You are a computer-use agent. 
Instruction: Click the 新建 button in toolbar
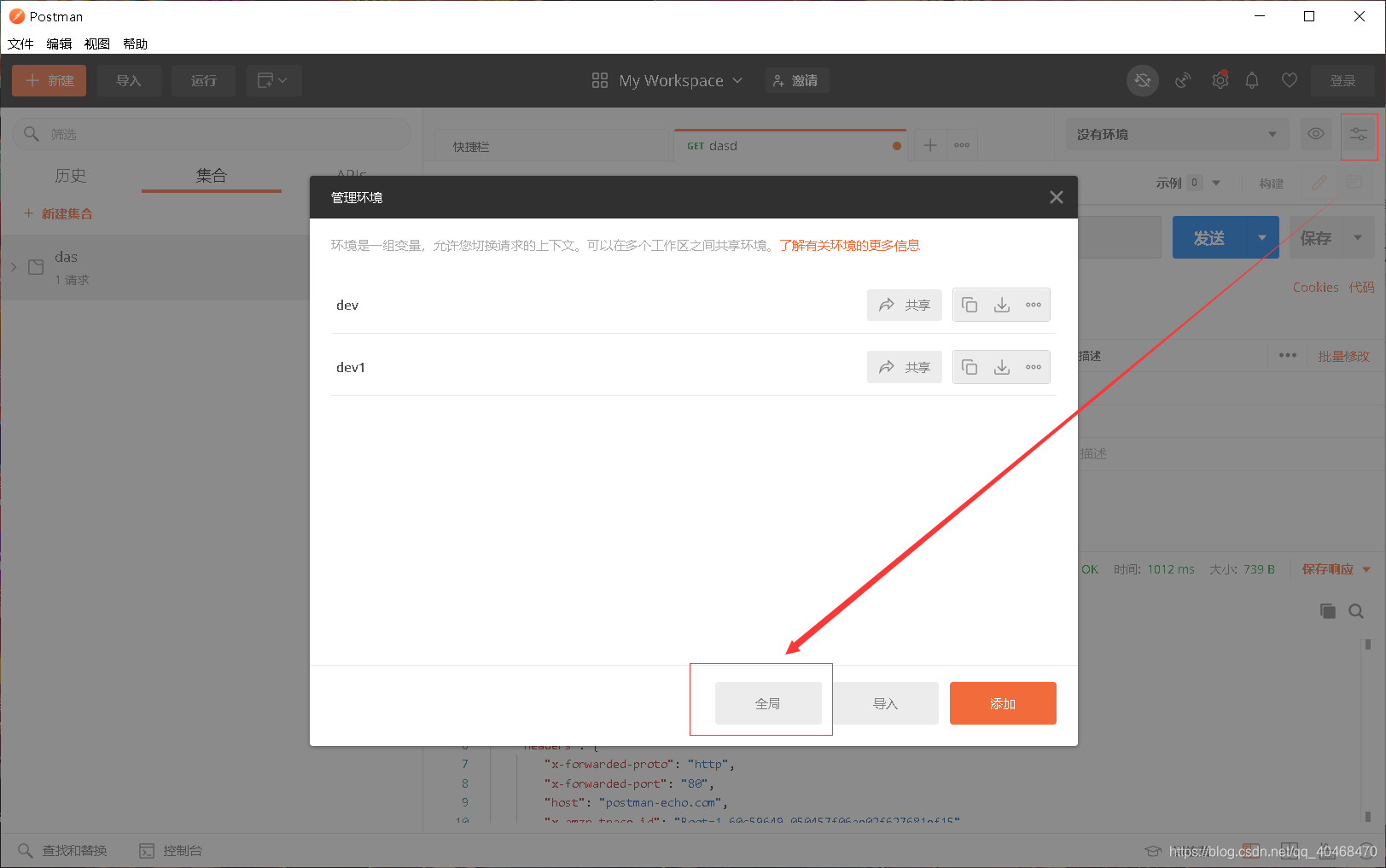click(x=49, y=80)
